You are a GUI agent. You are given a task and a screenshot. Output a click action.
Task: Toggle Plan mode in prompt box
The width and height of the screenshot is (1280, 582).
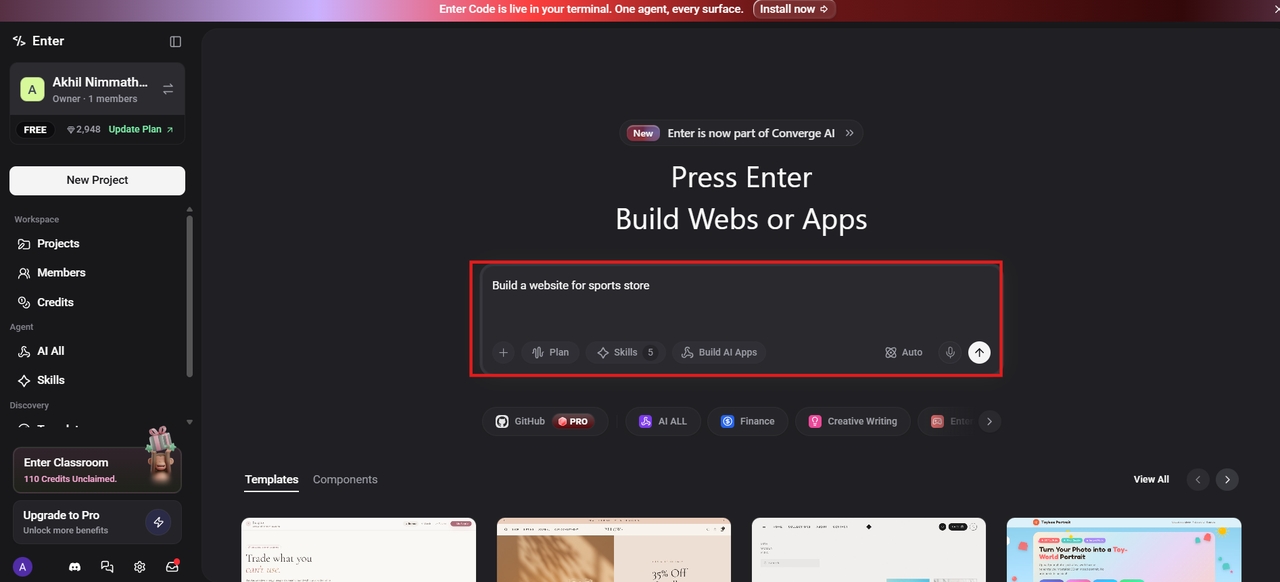550,352
